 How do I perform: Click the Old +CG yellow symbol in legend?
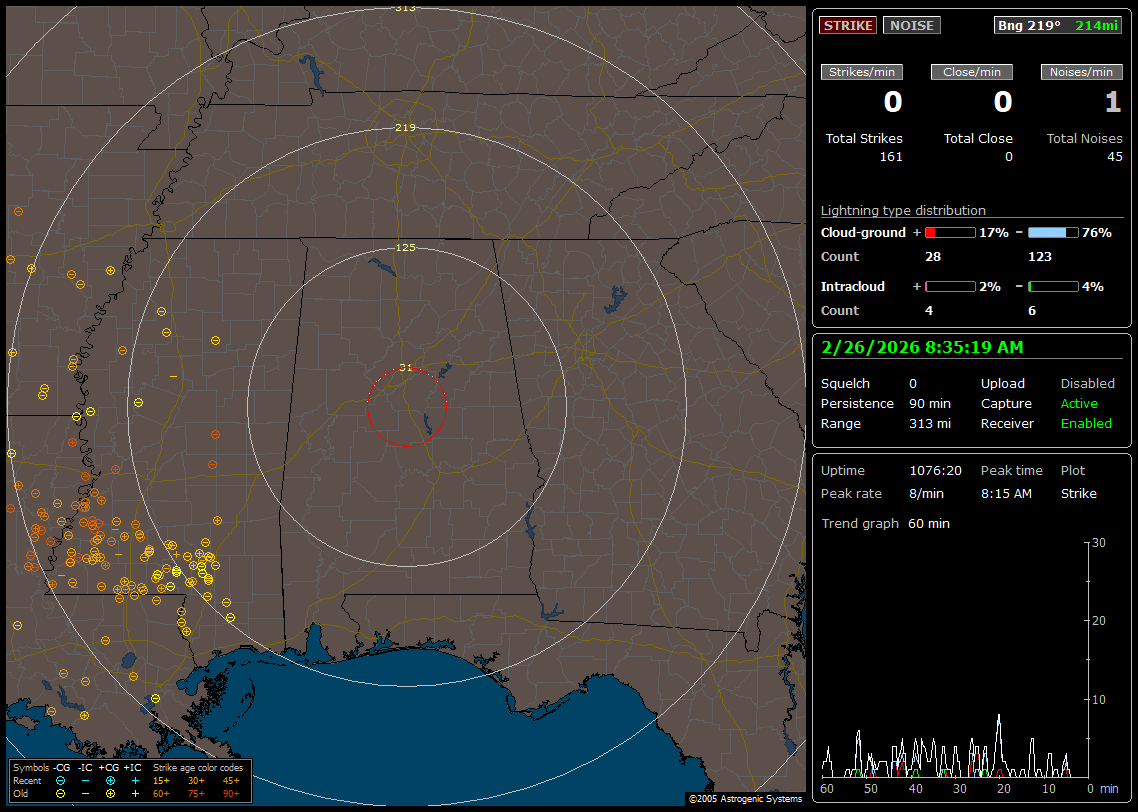(x=110, y=793)
